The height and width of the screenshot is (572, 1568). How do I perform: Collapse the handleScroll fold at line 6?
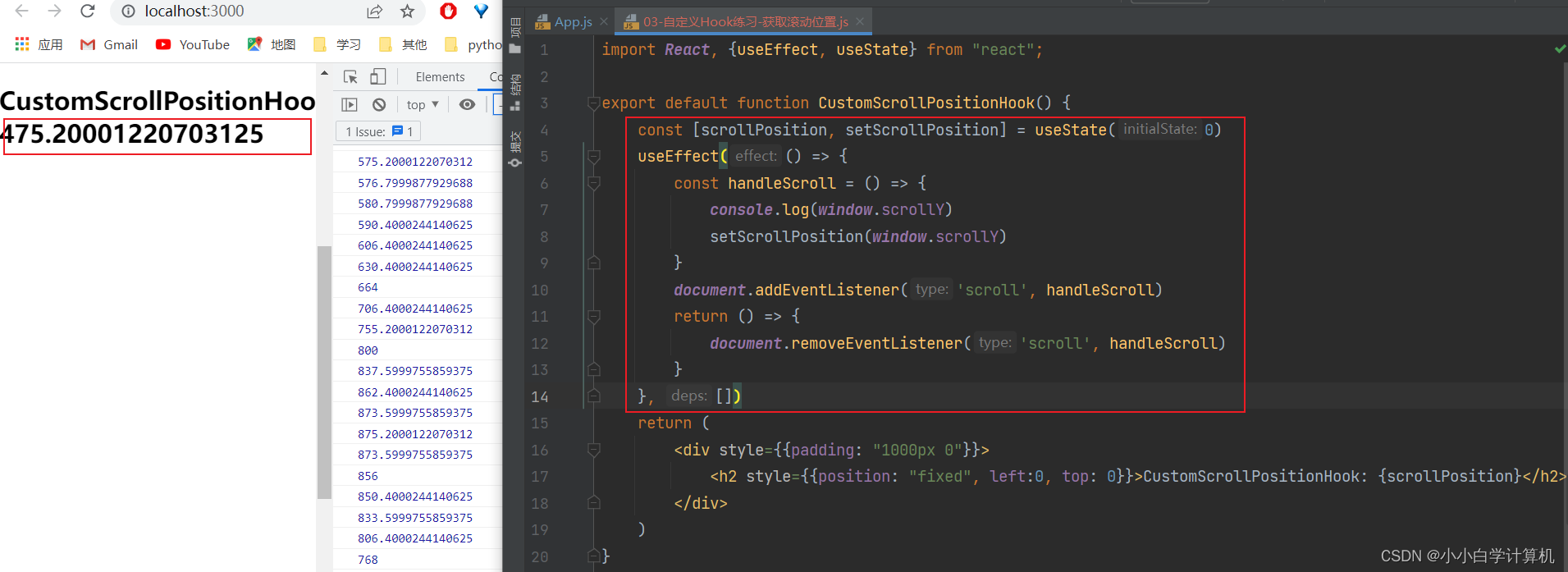click(x=594, y=183)
